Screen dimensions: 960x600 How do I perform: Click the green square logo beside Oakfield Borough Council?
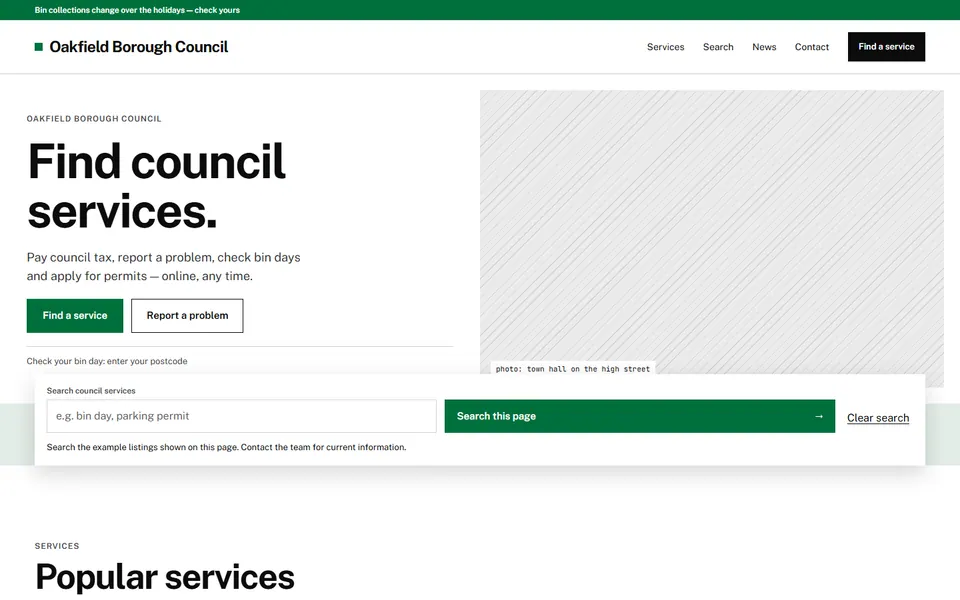tap(39, 47)
